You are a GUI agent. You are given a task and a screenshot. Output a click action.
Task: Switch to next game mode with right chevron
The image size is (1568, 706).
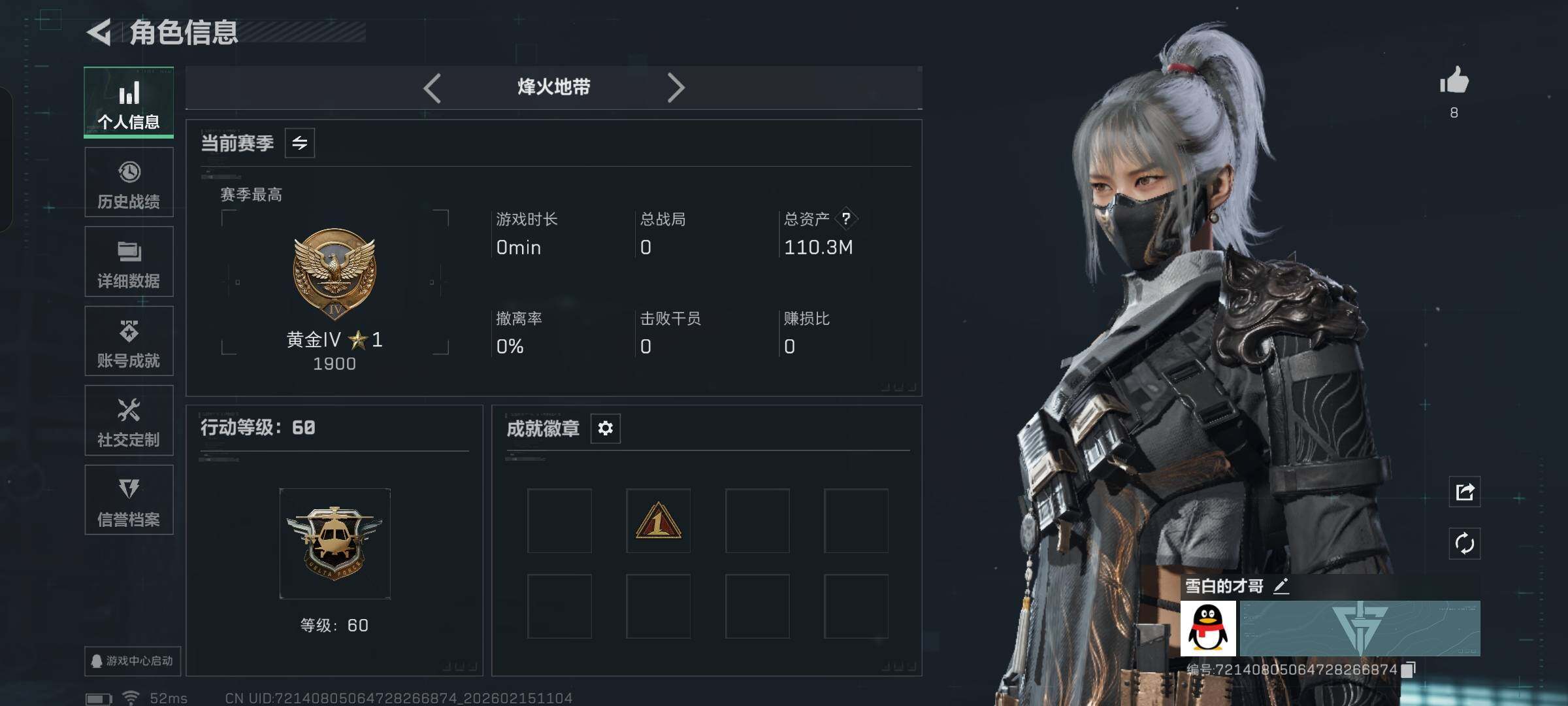[676, 88]
